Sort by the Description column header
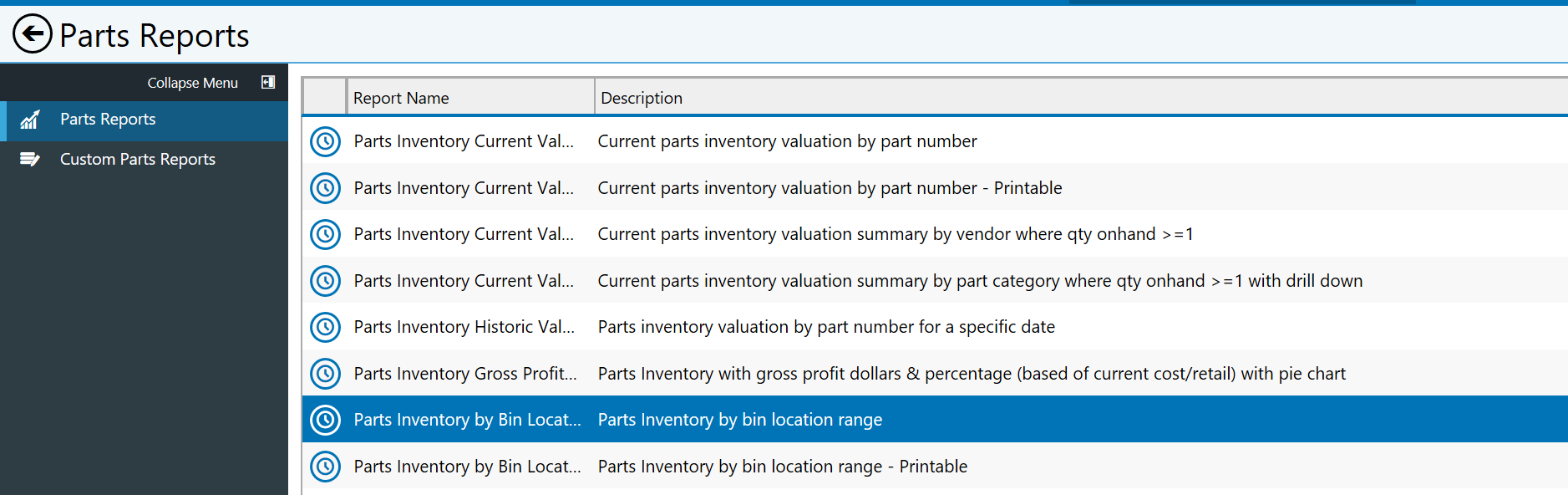The width and height of the screenshot is (1568, 495). [x=1081, y=98]
